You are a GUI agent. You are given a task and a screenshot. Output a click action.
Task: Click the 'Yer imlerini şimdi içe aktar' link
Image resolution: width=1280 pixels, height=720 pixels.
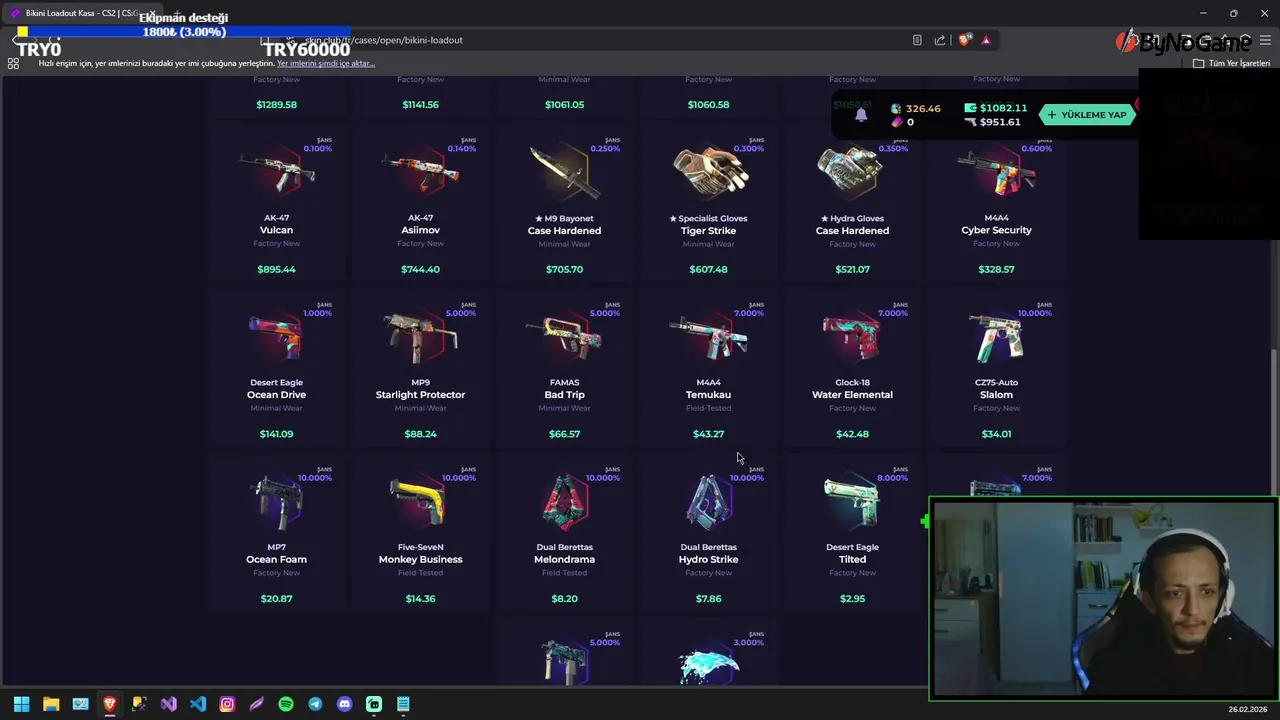click(x=326, y=63)
